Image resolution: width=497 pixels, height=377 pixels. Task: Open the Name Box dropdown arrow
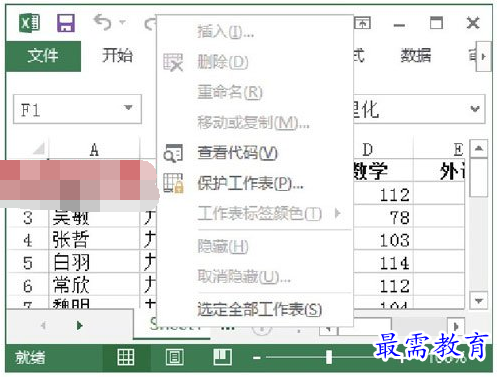(x=128, y=107)
